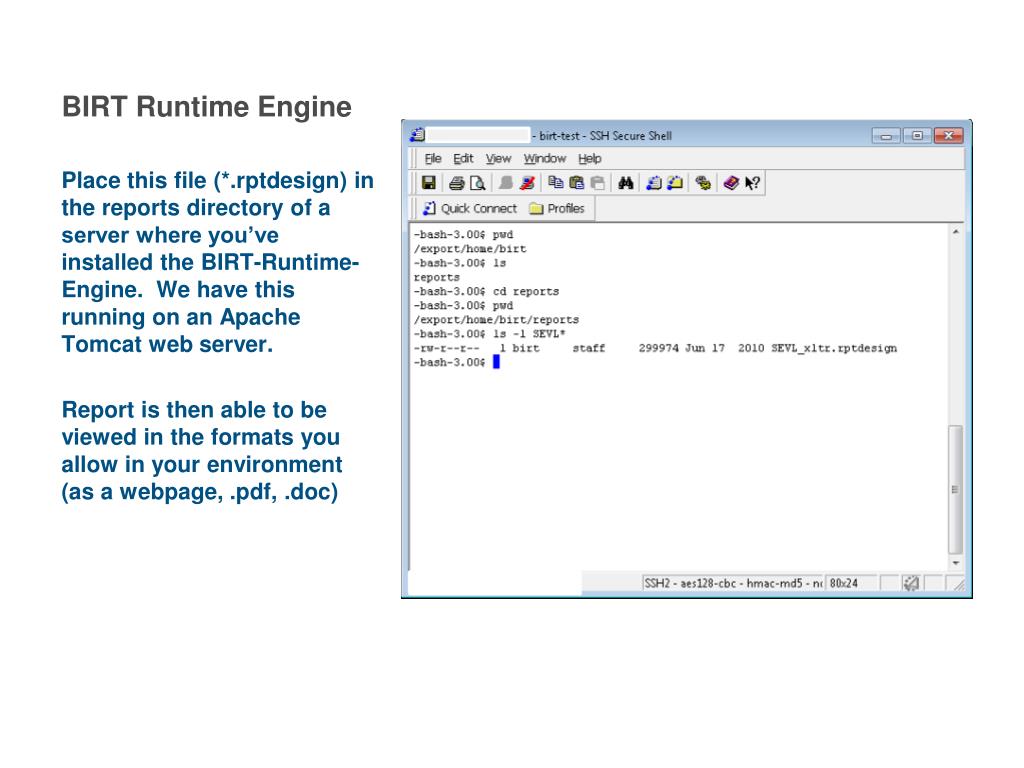Click the window resize grip corner
The height and width of the screenshot is (768, 1024).
(x=958, y=583)
